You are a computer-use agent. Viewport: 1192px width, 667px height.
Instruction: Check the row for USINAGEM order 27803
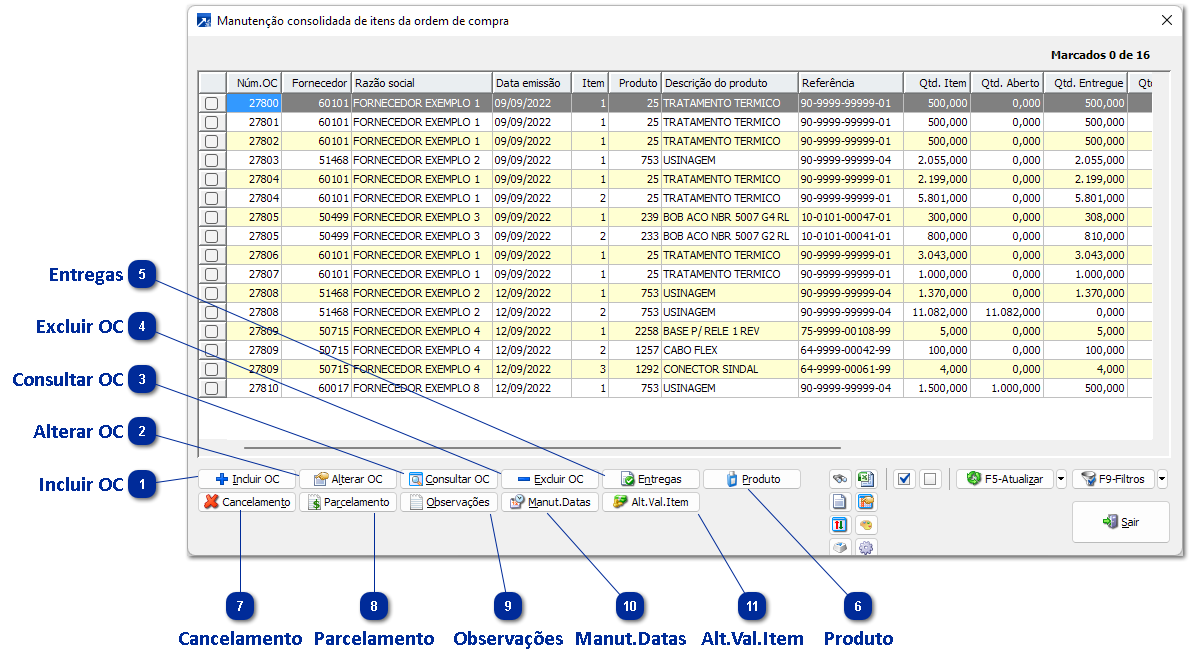(211, 160)
